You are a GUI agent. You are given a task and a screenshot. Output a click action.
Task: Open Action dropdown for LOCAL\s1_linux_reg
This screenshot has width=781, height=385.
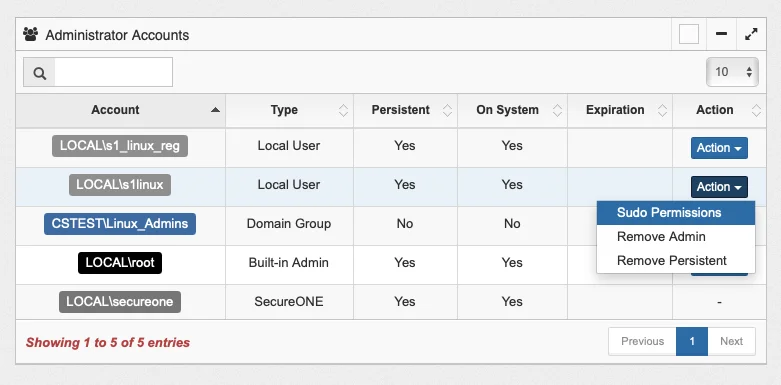click(719, 148)
